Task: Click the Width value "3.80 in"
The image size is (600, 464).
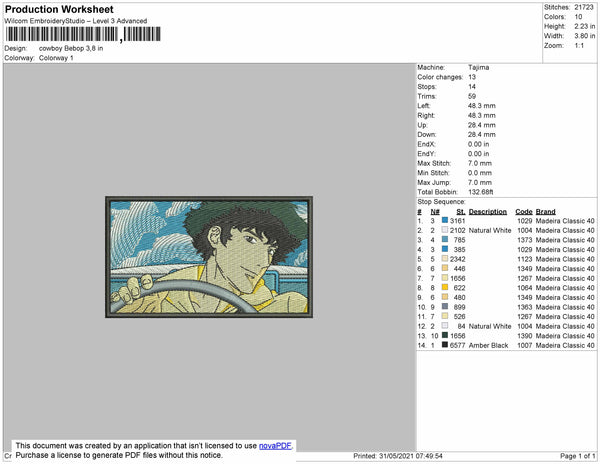Action: click(x=585, y=36)
